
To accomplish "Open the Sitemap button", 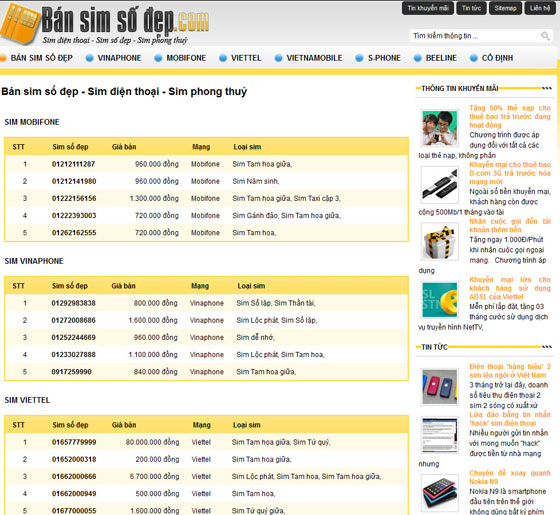I will pyautogui.click(x=505, y=8).
